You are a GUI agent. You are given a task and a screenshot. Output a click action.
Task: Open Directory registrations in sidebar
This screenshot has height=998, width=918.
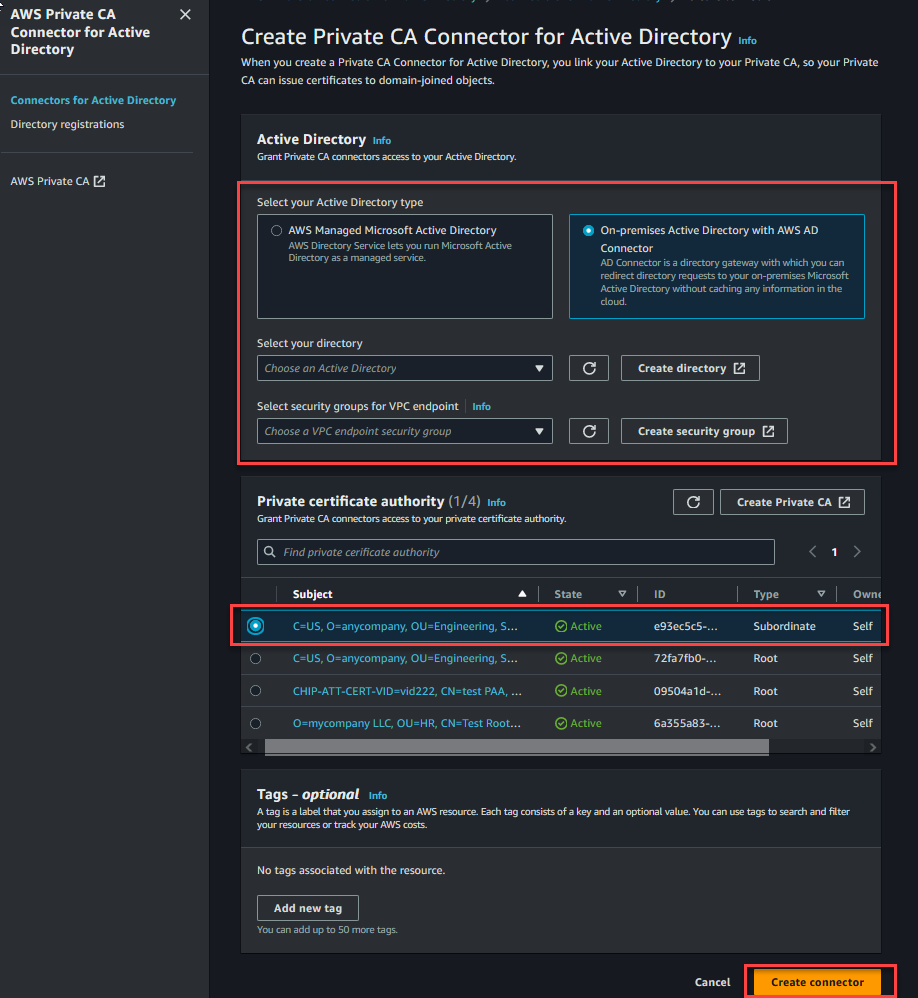click(67, 124)
